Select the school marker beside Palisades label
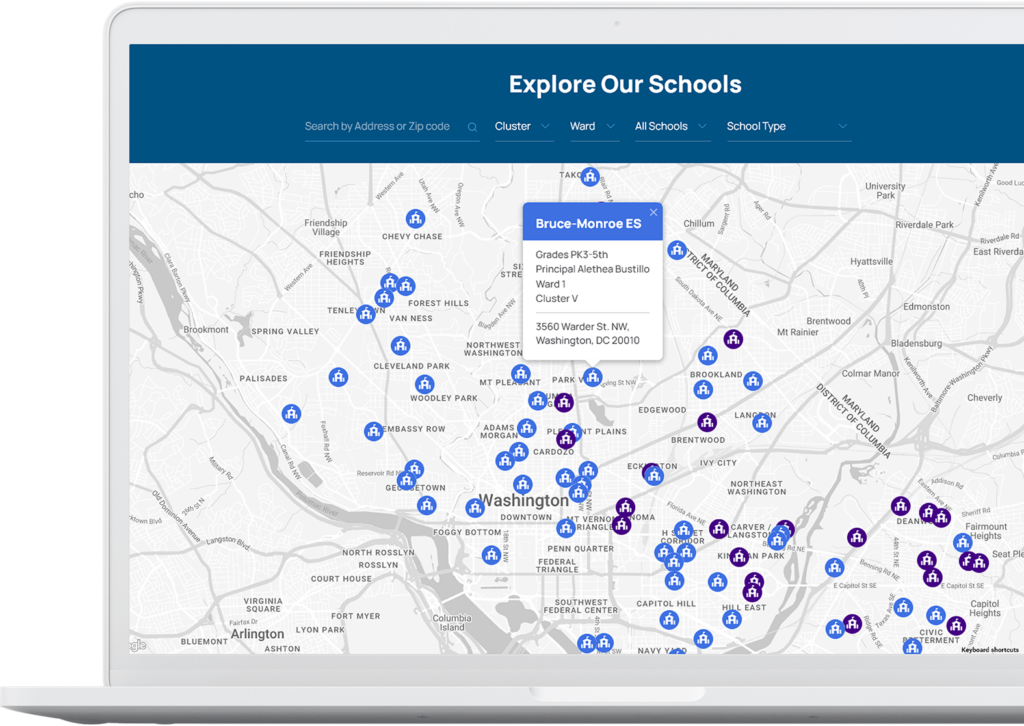Image resolution: width=1024 pixels, height=726 pixels. [x=338, y=377]
